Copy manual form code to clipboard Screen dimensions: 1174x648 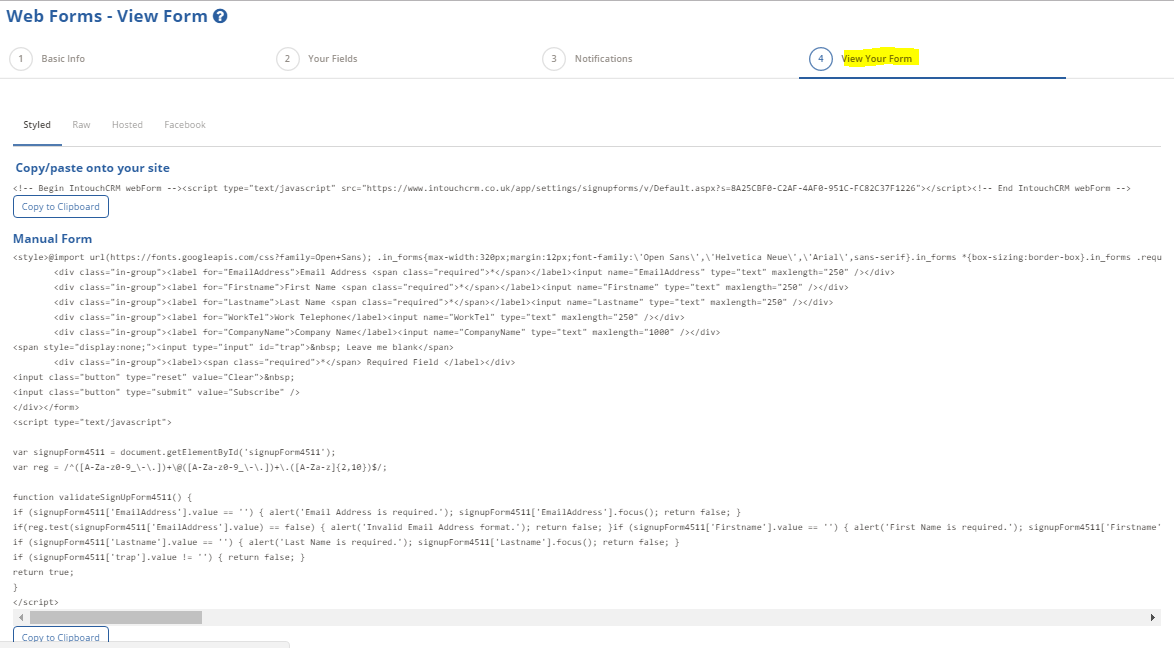pos(61,637)
